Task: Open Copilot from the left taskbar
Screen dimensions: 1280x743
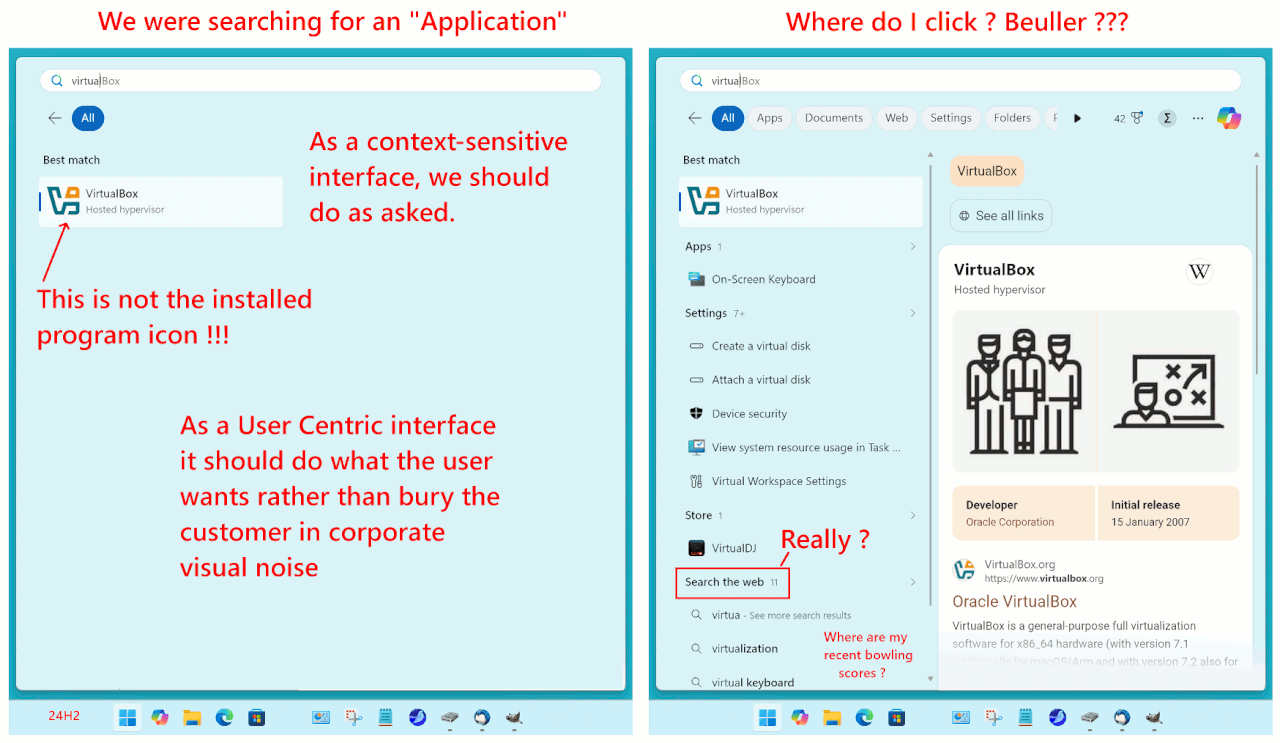Action: (x=159, y=717)
